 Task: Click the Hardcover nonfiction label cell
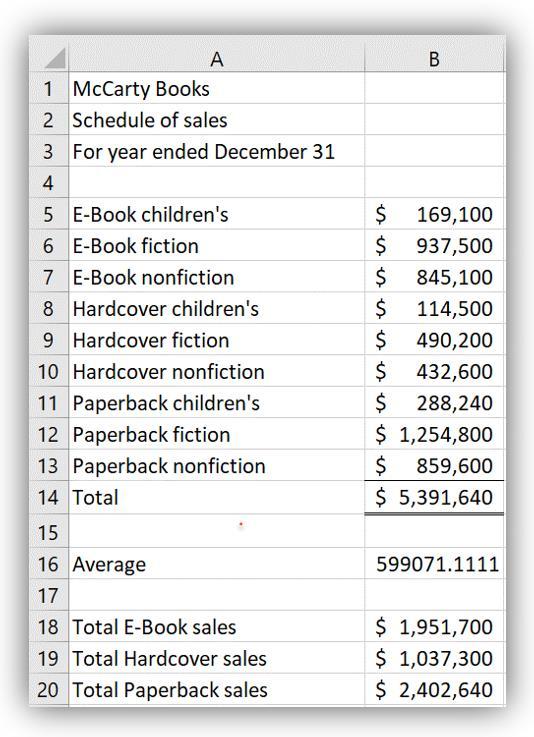(217, 371)
